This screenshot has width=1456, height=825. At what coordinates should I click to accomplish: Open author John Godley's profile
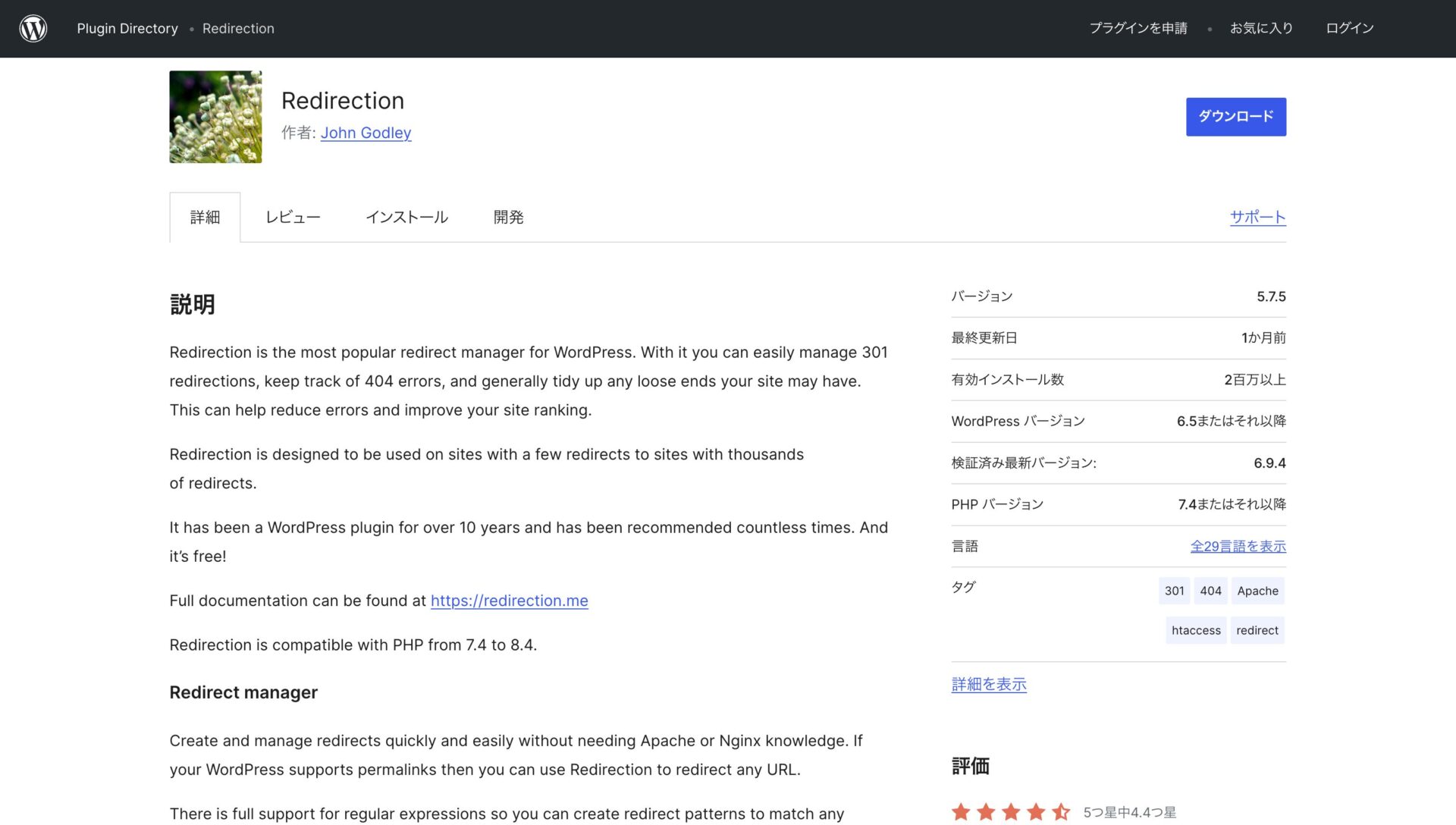(366, 133)
